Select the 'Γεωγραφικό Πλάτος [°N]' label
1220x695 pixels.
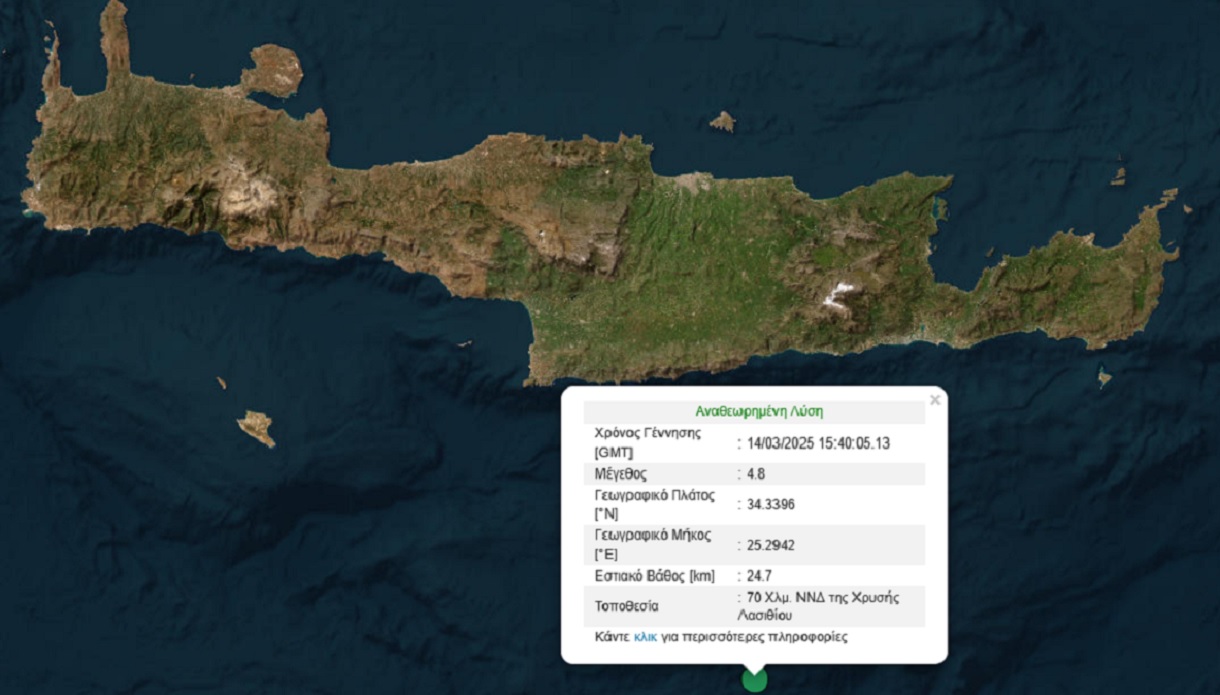[x=655, y=504]
